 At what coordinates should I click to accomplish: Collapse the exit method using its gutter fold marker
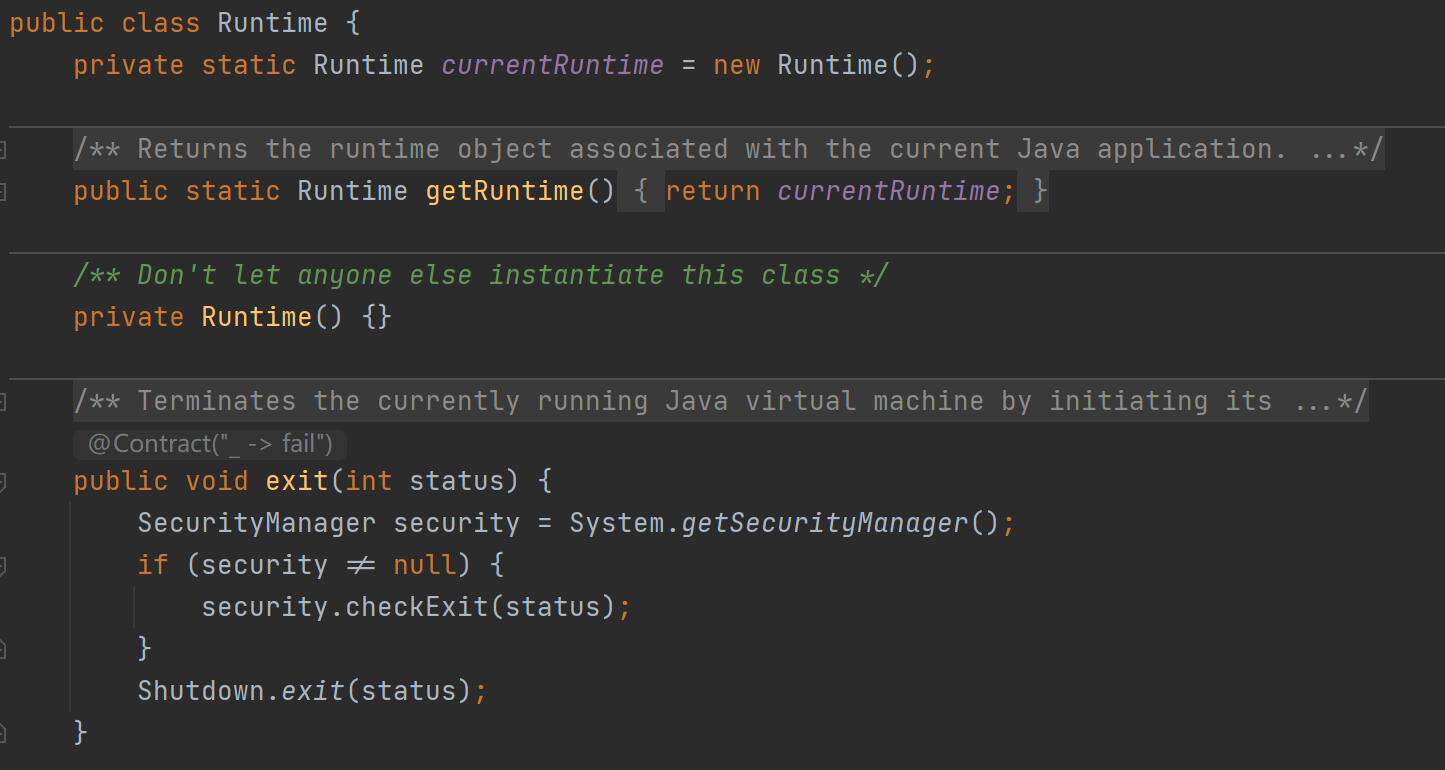click(x=3, y=482)
